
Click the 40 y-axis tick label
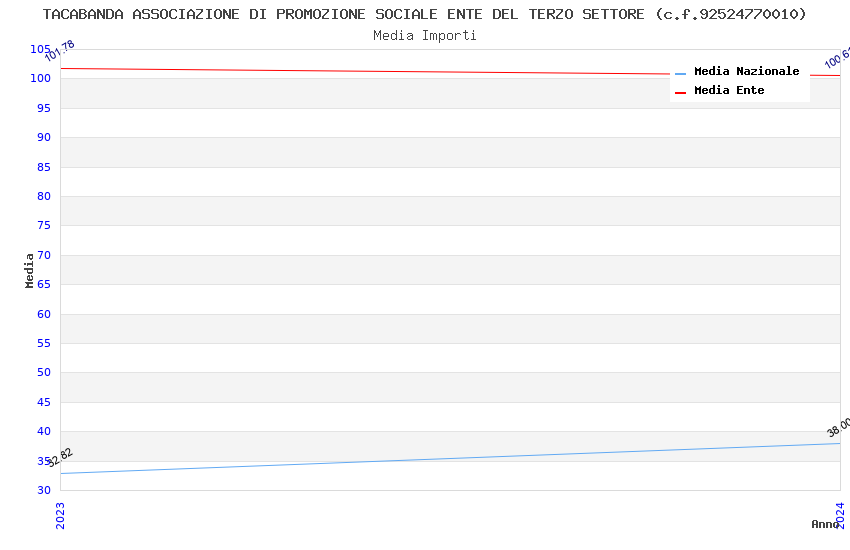(x=43, y=431)
